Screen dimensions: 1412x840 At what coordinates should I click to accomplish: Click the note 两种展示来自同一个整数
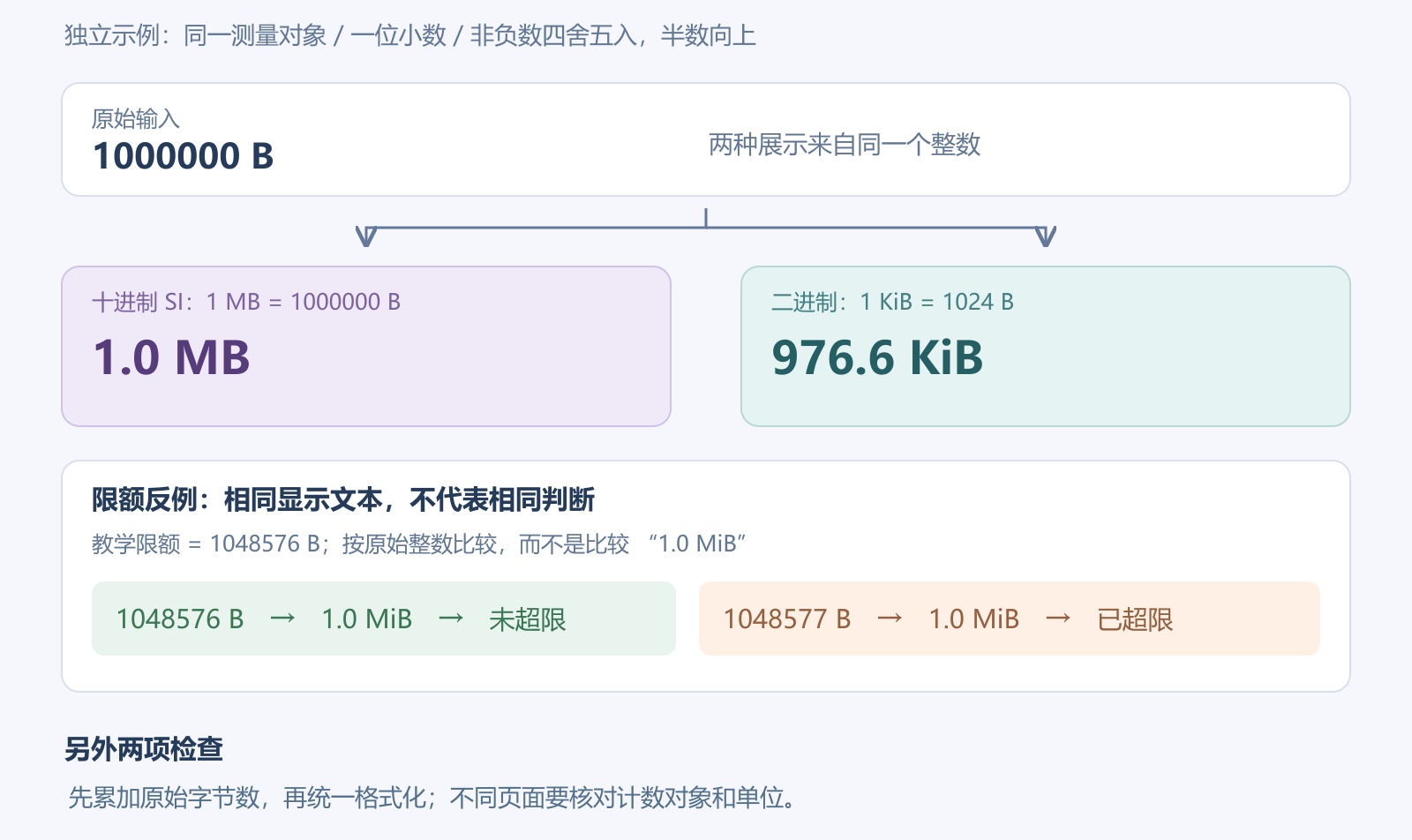(x=845, y=144)
